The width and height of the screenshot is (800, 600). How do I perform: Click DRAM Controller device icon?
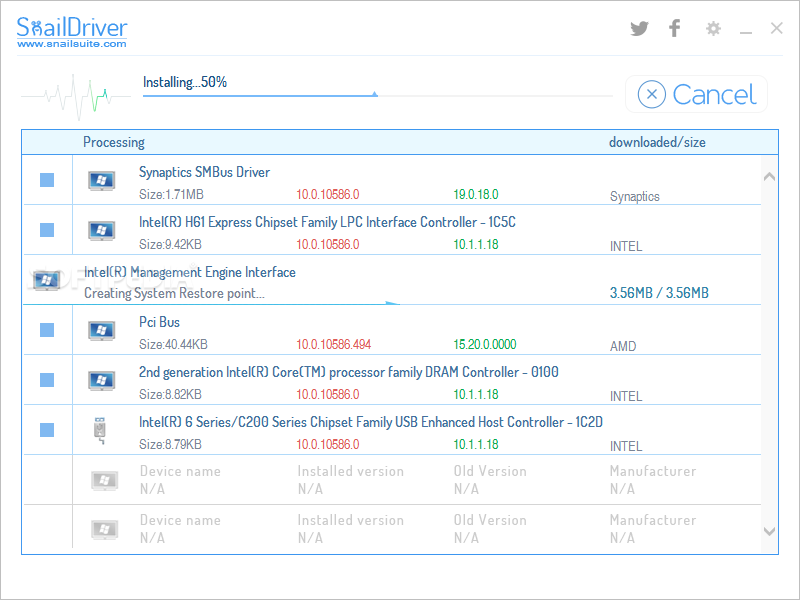click(x=102, y=381)
